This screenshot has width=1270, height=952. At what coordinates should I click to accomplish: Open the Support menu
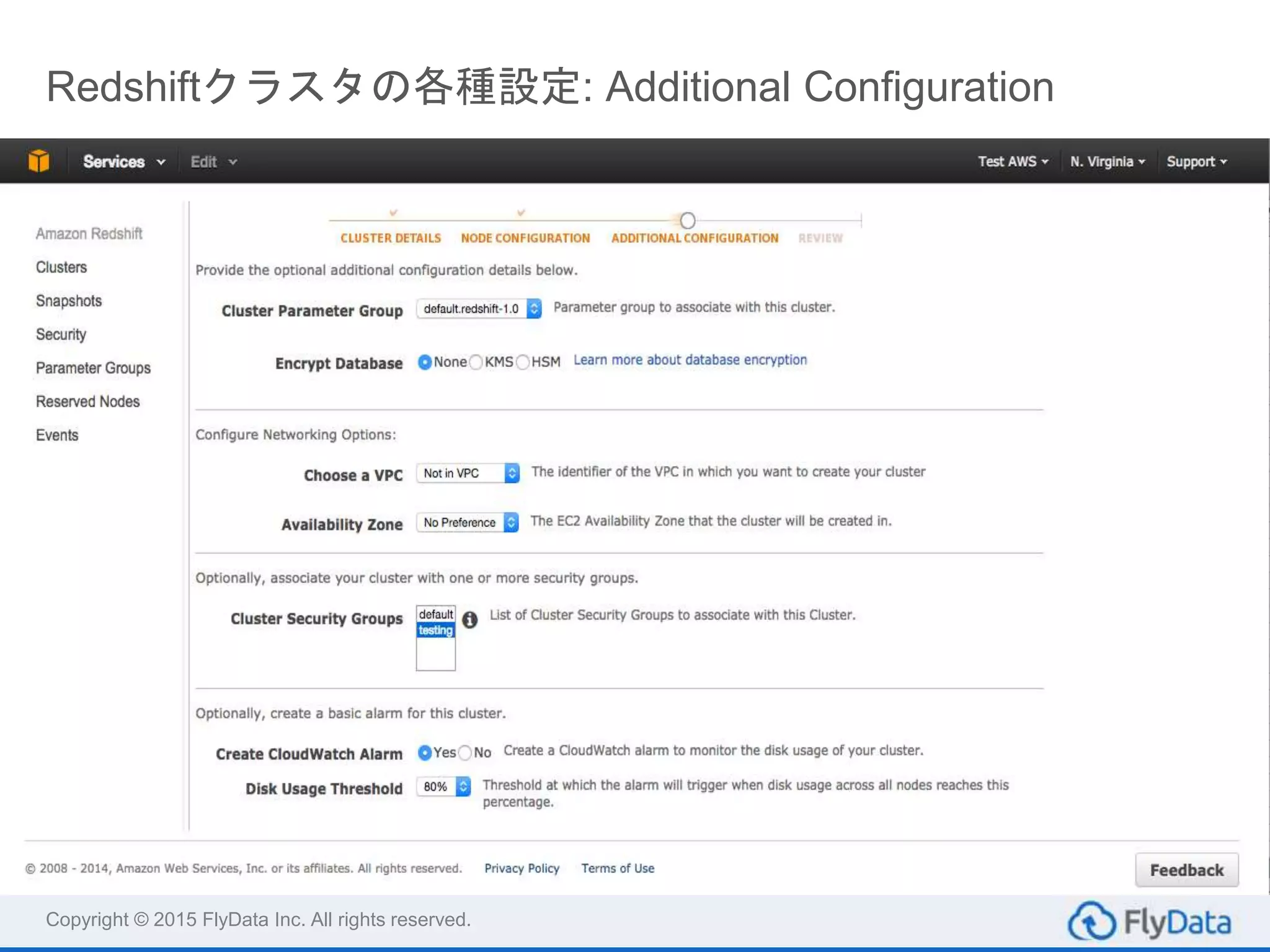1197,162
